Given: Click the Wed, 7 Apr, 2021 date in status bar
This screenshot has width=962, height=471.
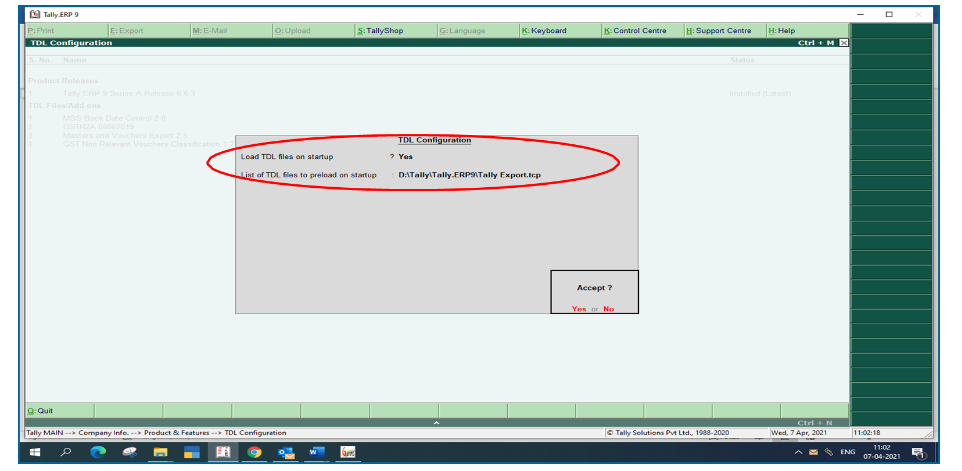Looking at the screenshot, I should coord(799,432).
